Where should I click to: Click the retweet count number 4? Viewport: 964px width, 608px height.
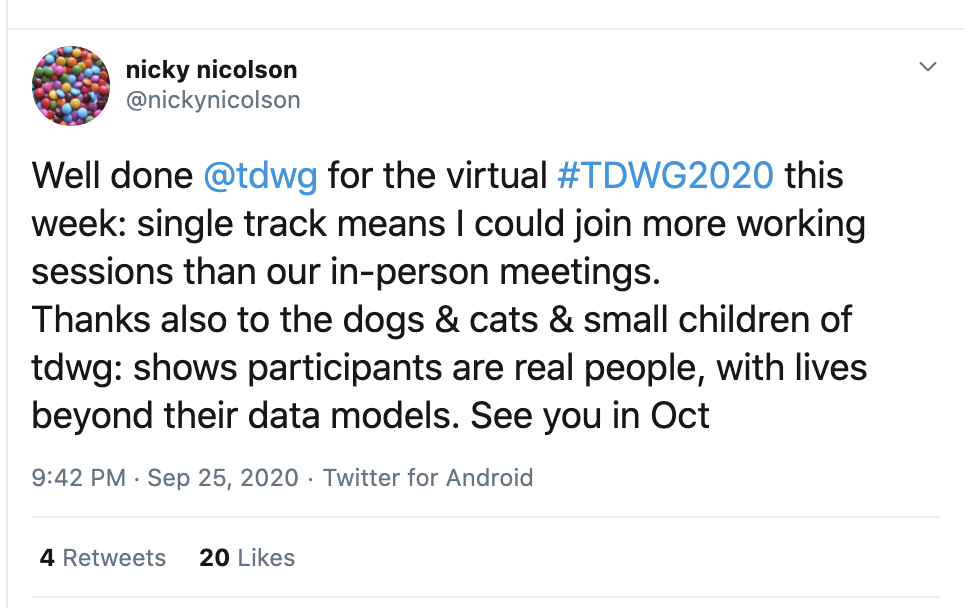(47, 558)
